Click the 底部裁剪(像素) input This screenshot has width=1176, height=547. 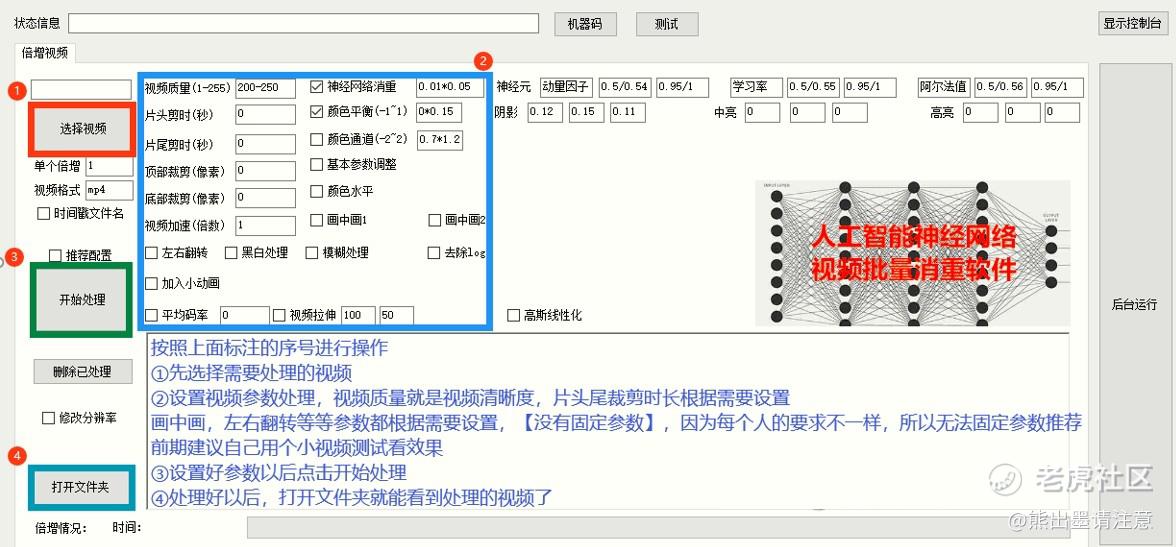click(x=266, y=198)
